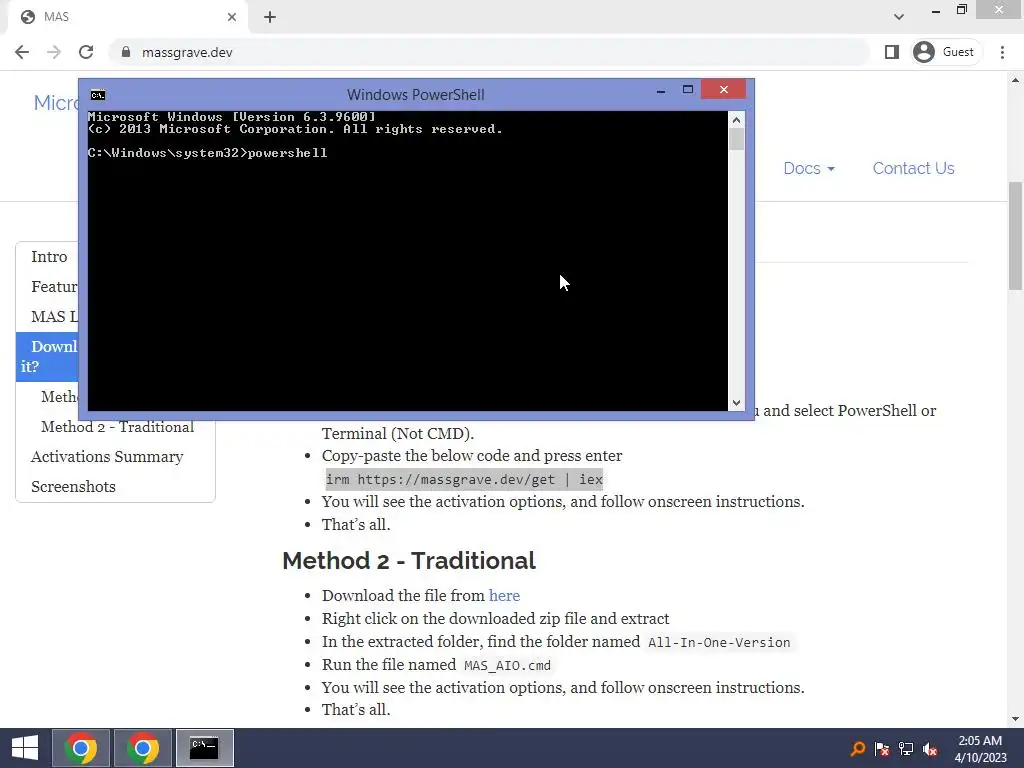Go back using Chrome back arrow
This screenshot has width=1024, height=768.
click(x=22, y=52)
